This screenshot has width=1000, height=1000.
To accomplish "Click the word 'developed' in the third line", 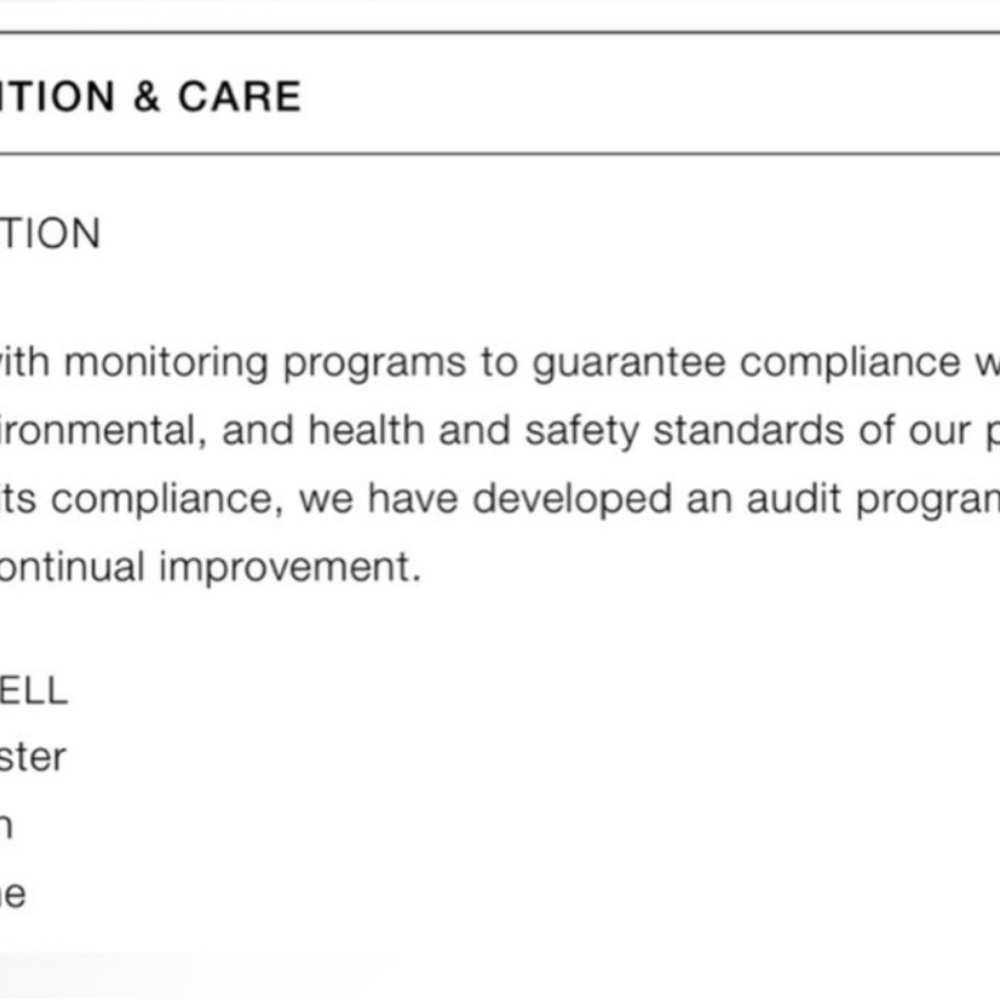I will click(572, 499).
